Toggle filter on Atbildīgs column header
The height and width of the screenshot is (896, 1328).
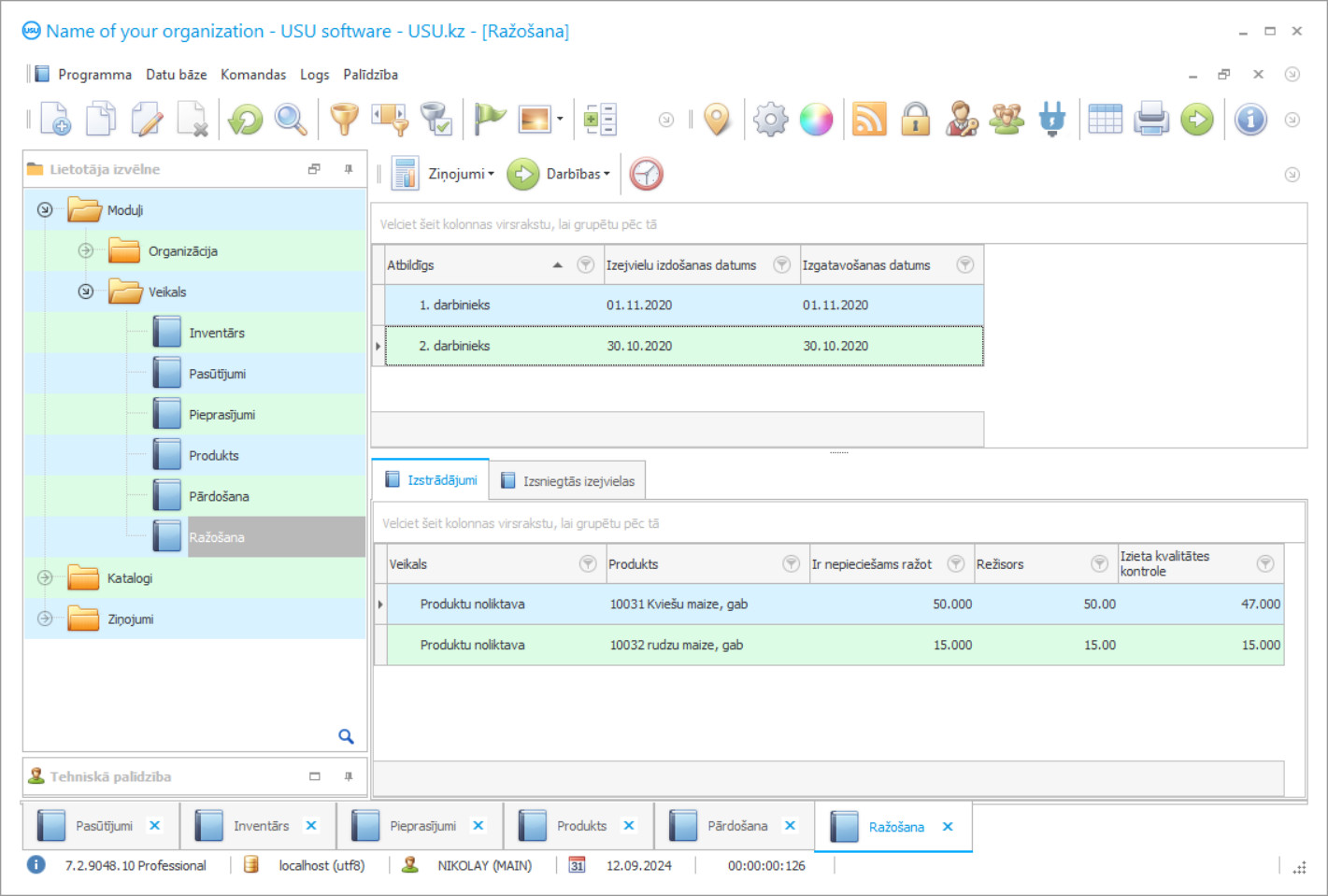(585, 265)
